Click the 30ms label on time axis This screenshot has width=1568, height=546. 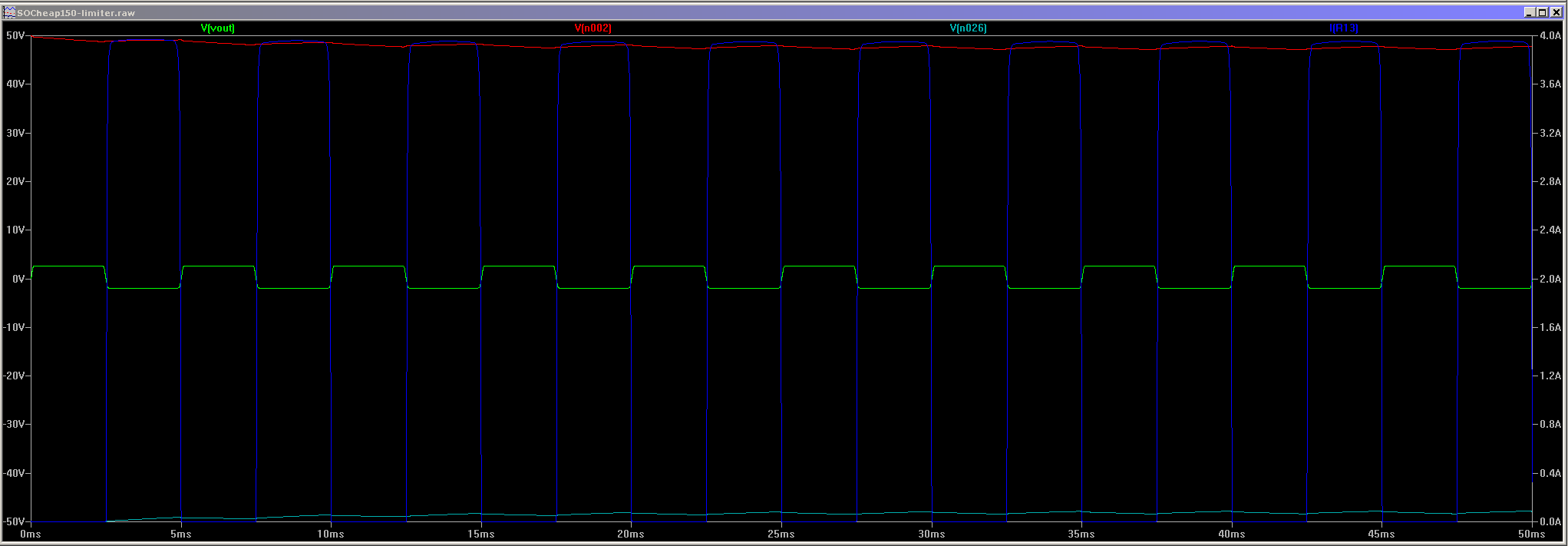[931, 534]
